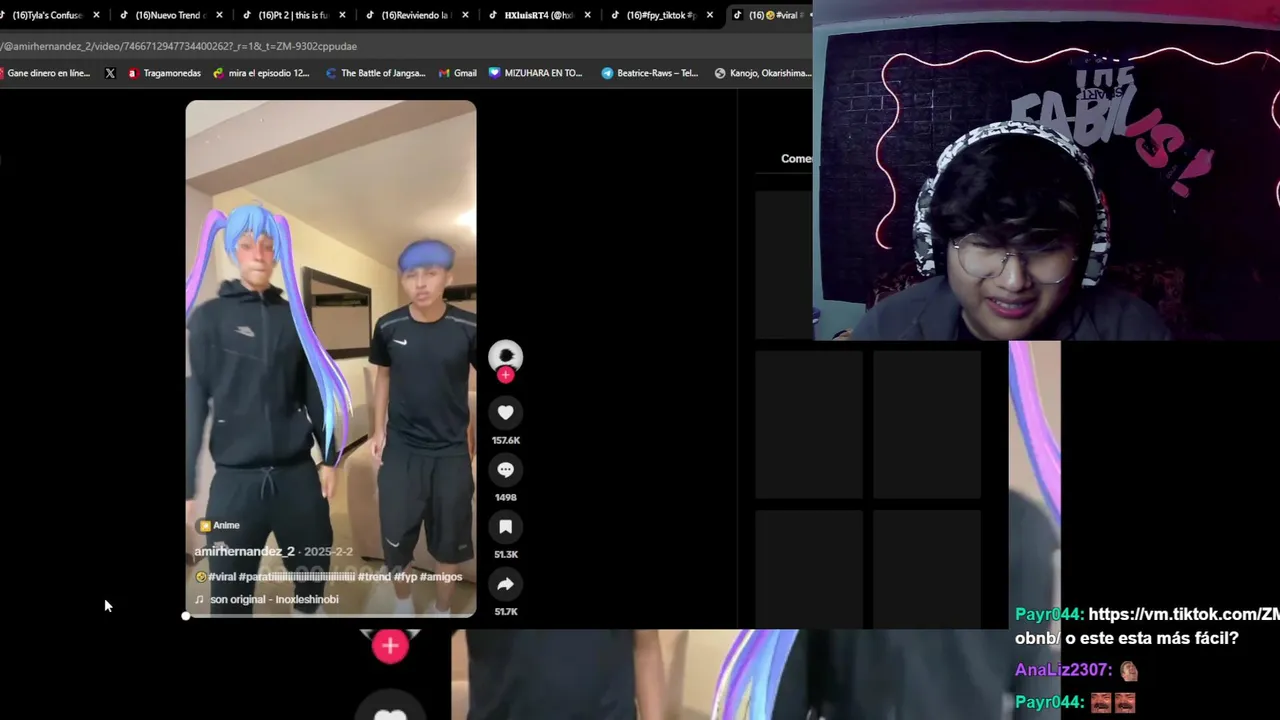The width and height of the screenshot is (1280, 720).
Task: Open the Anime category tag
Action: 220,525
